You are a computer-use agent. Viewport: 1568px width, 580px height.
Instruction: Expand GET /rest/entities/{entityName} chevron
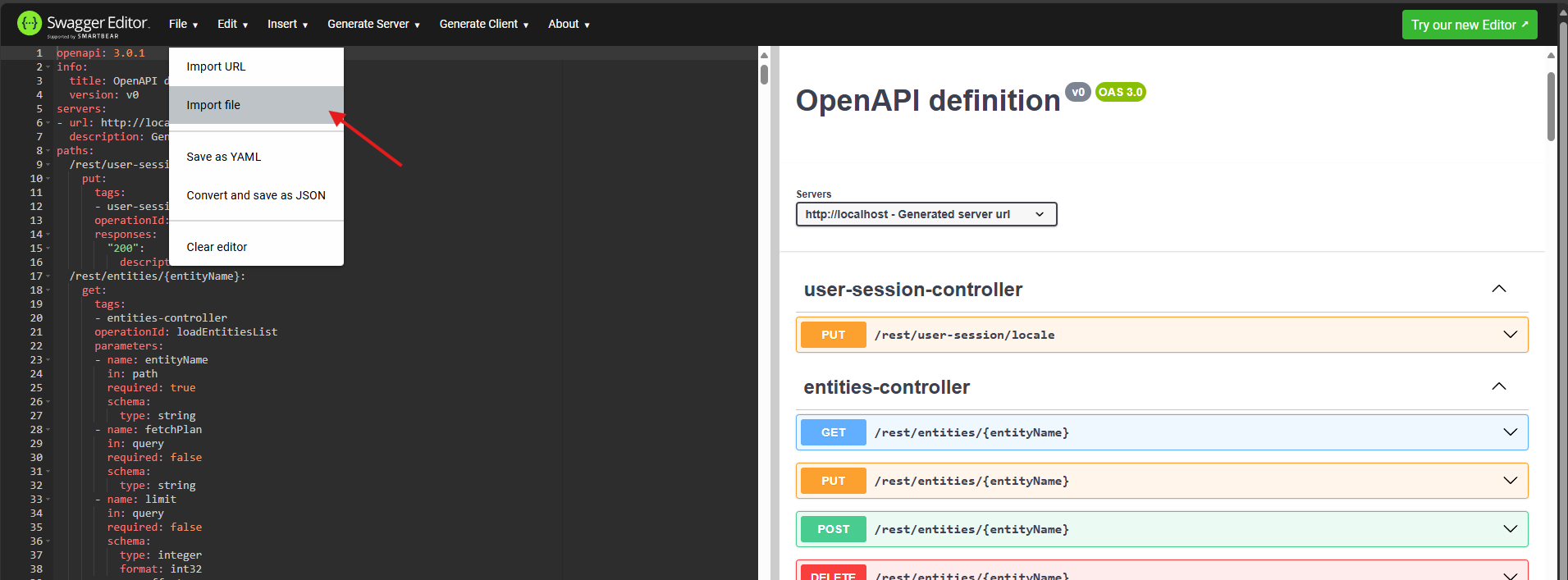[1511, 432]
